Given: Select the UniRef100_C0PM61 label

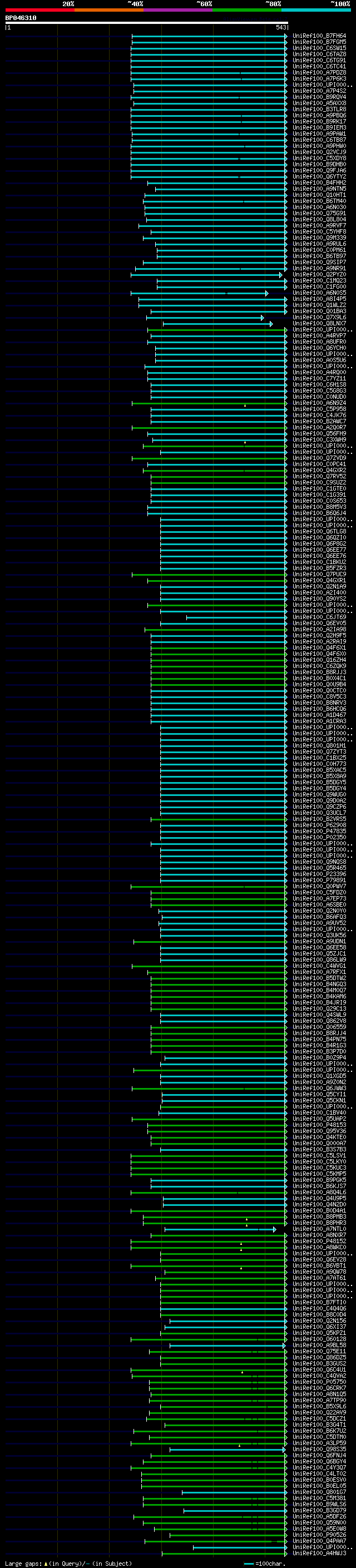Looking at the screenshot, I should 319,250.
